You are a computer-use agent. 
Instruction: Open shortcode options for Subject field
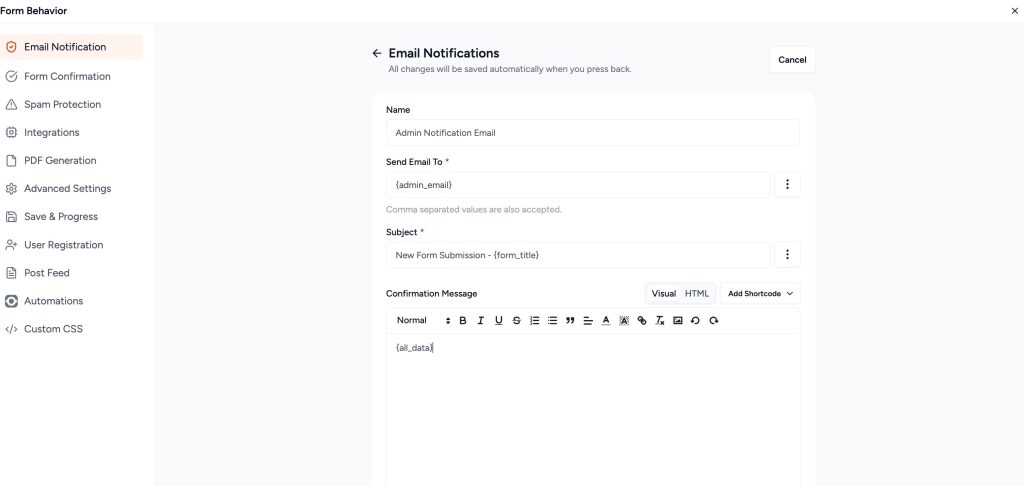[788, 255]
